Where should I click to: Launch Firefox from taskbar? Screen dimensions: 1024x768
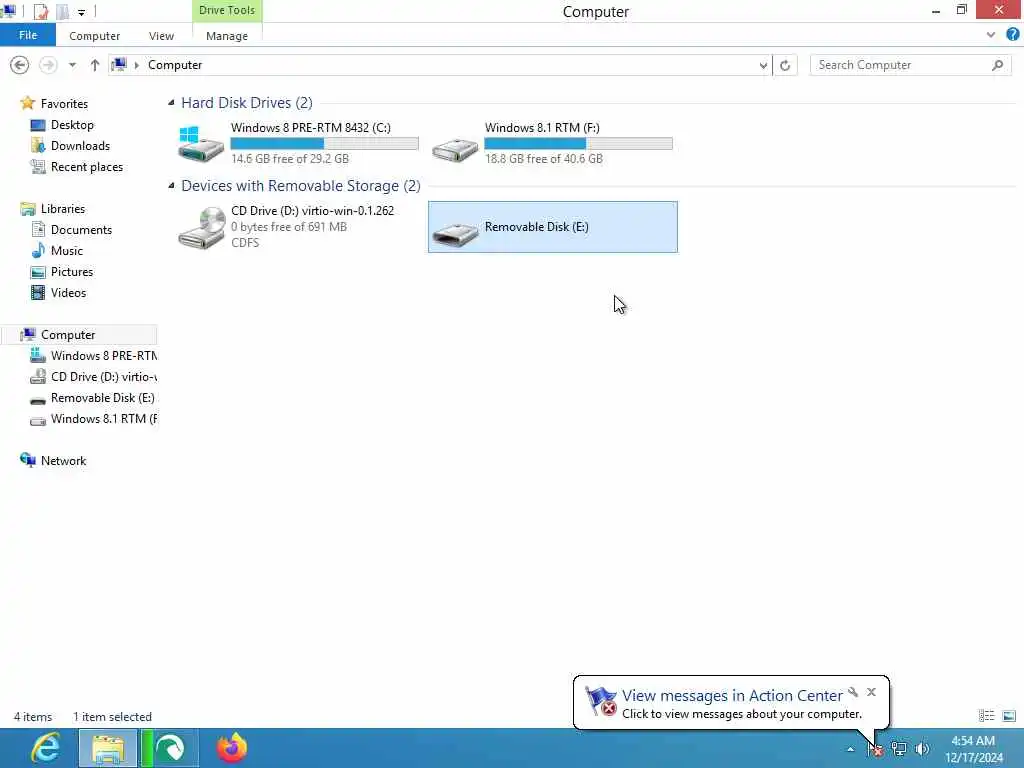point(232,748)
